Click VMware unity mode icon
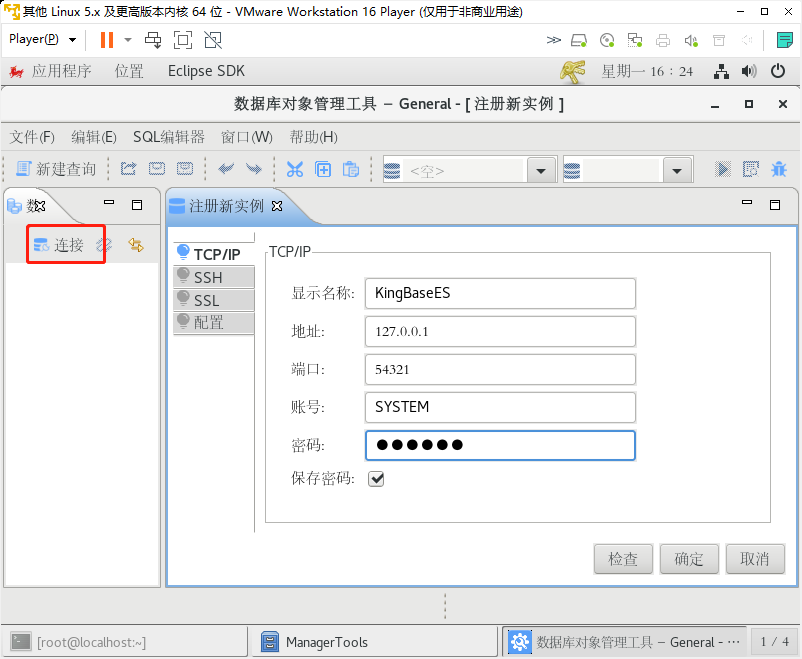 [x=213, y=39]
